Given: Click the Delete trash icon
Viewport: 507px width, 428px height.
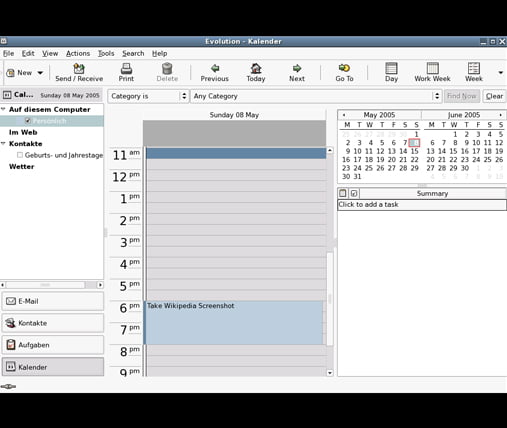Looking at the screenshot, I should pos(167,68).
